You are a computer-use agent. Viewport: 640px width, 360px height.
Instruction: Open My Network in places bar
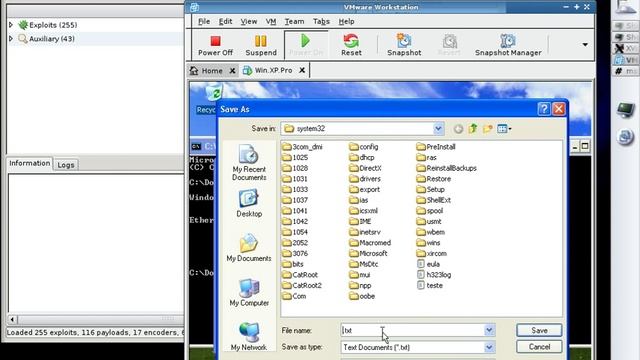pyautogui.click(x=249, y=337)
